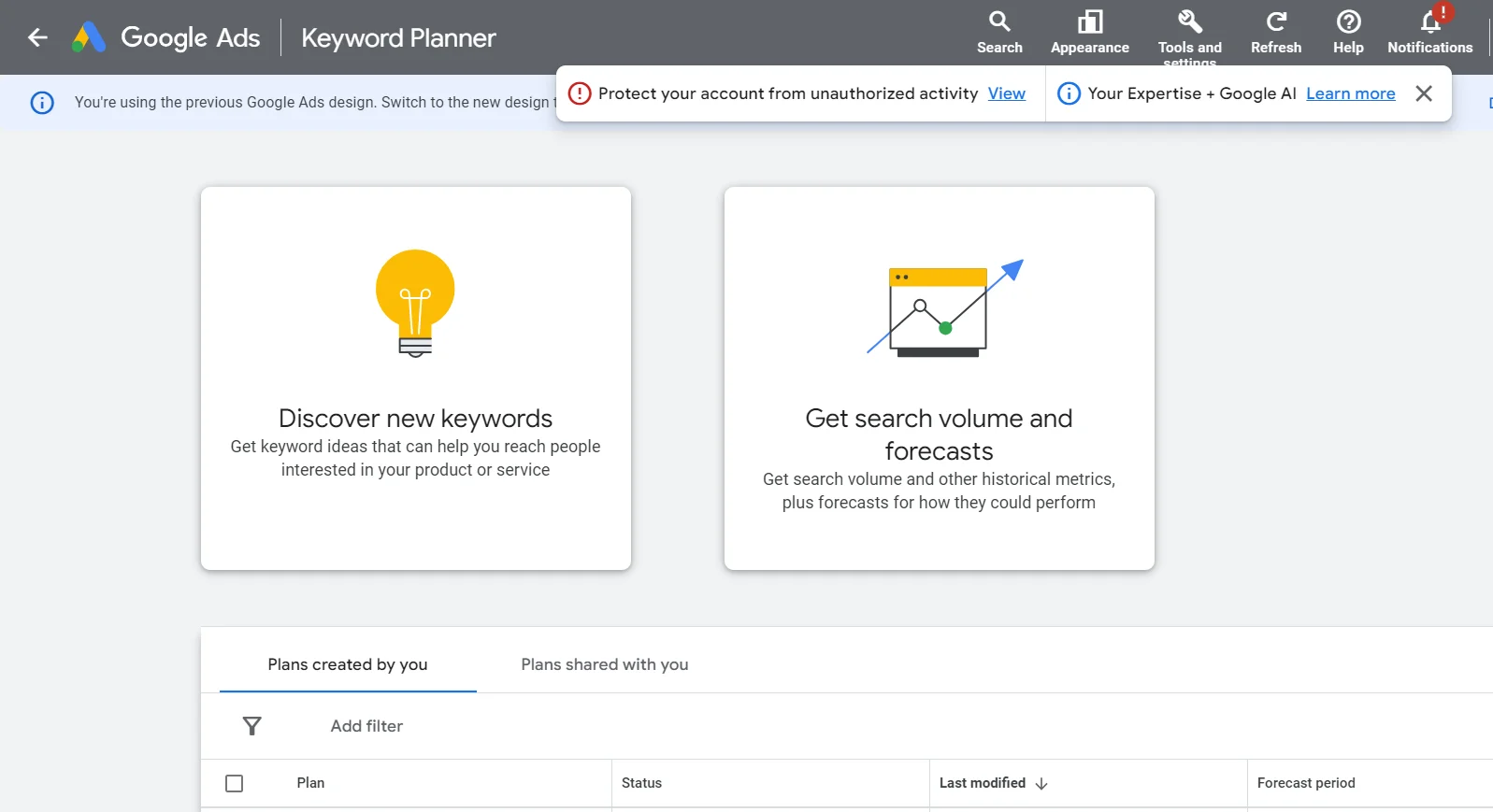The height and width of the screenshot is (812, 1493).
Task: Click the light bulb illustration
Action: pyautogui.click(x=415, y=303)
